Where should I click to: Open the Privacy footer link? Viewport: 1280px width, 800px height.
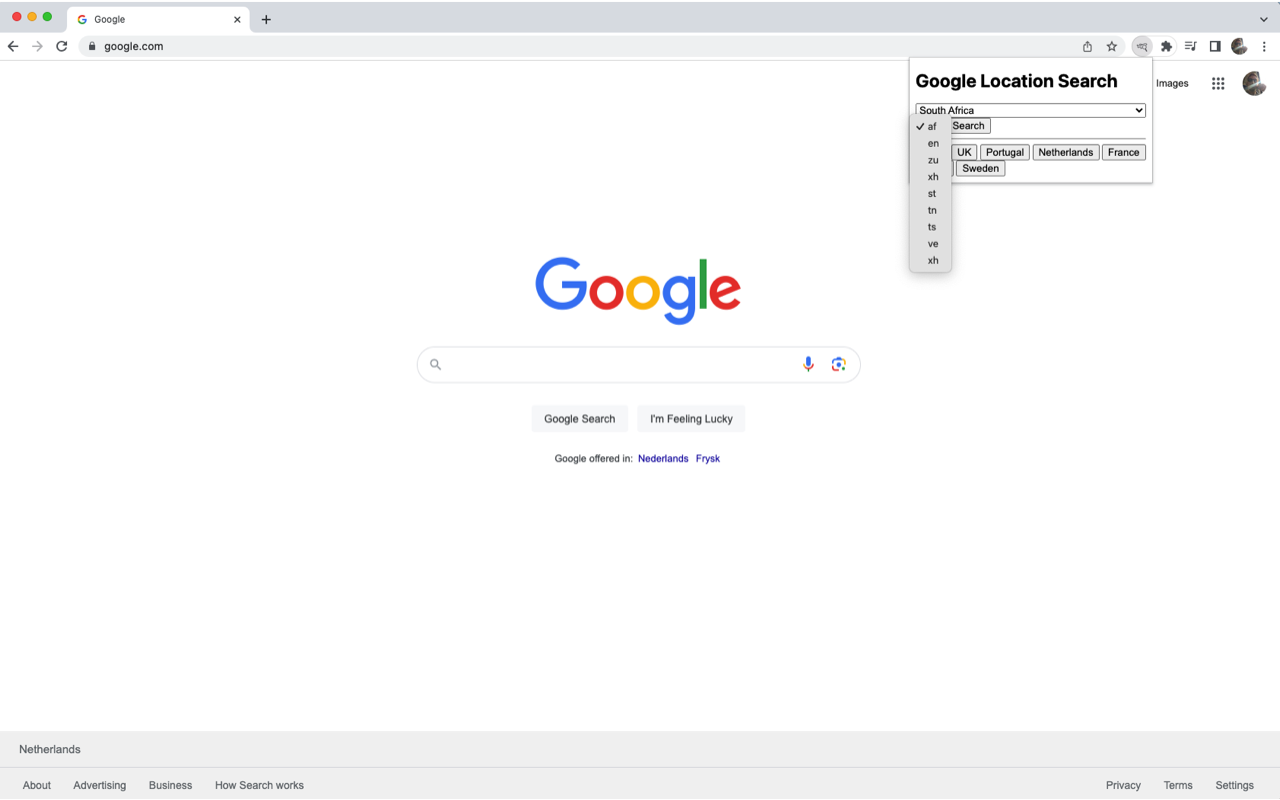point(1123,785)
